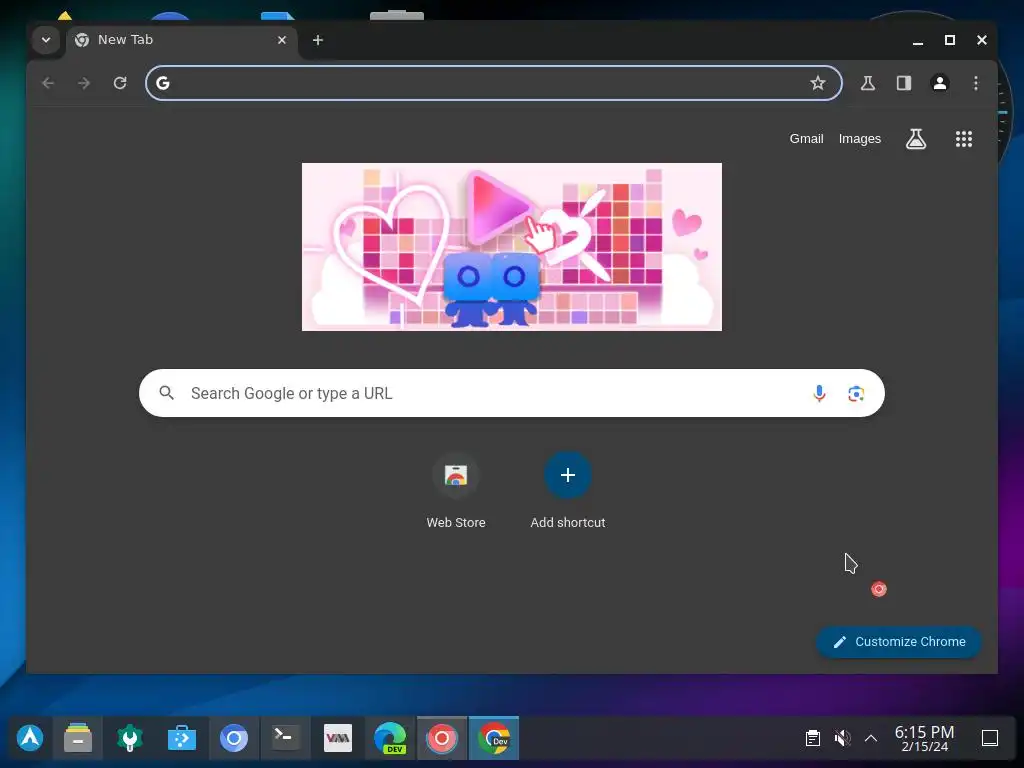The image size is (1024, 768).
Task: Open Chrome Labs flask in toolbar
Action: 868,83
